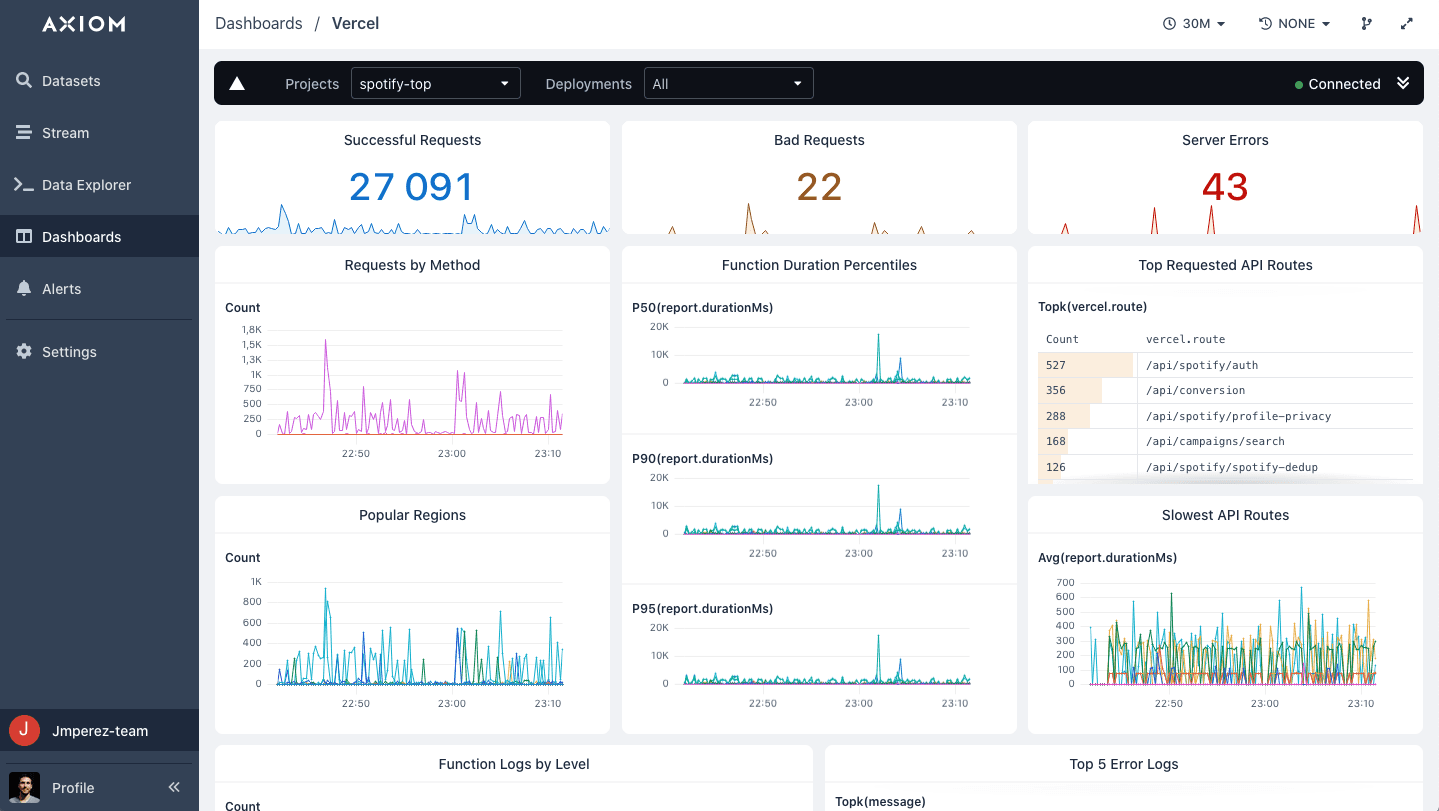Click the Slowest API Routes panel title

click(1225, 515)
